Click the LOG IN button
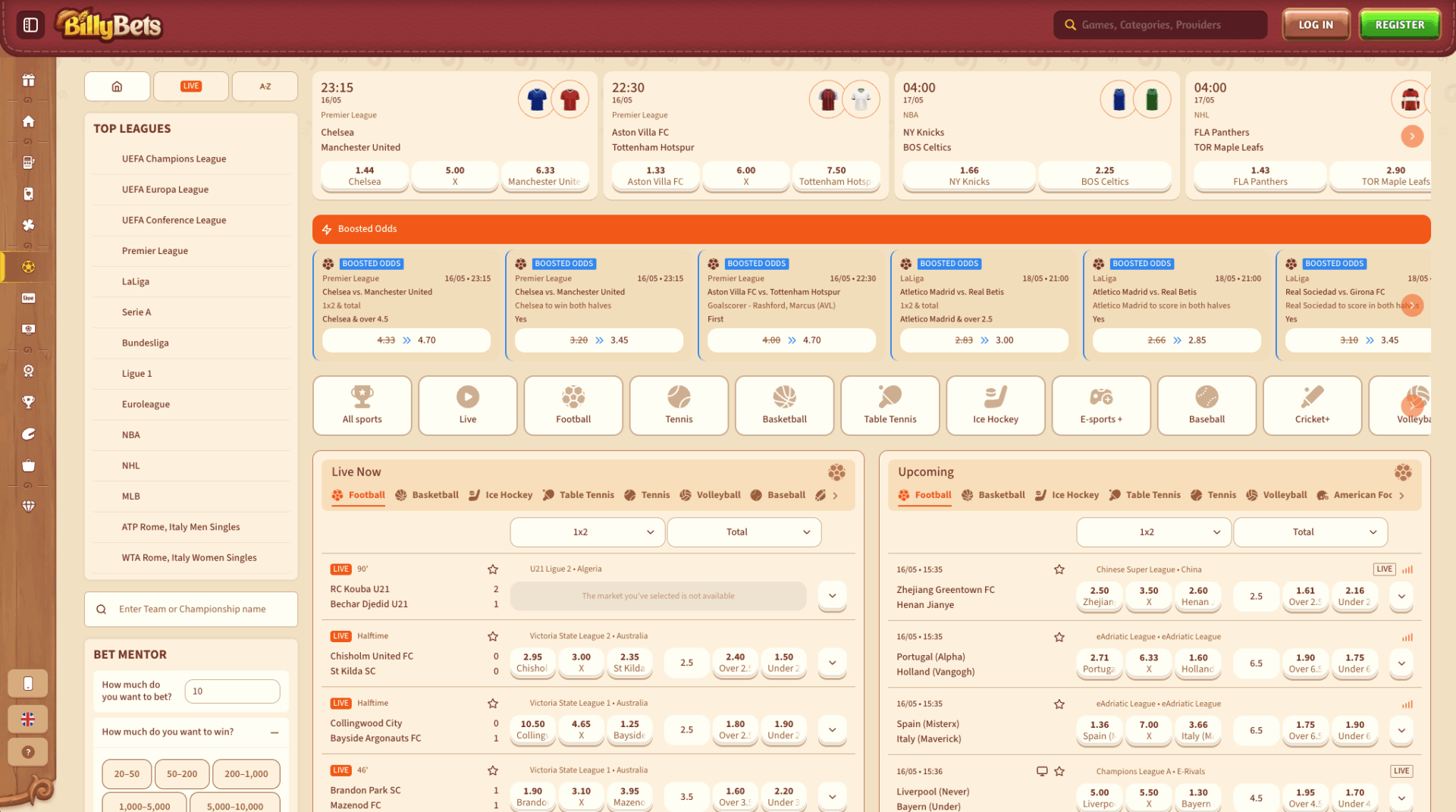 tap(1316, 25)
